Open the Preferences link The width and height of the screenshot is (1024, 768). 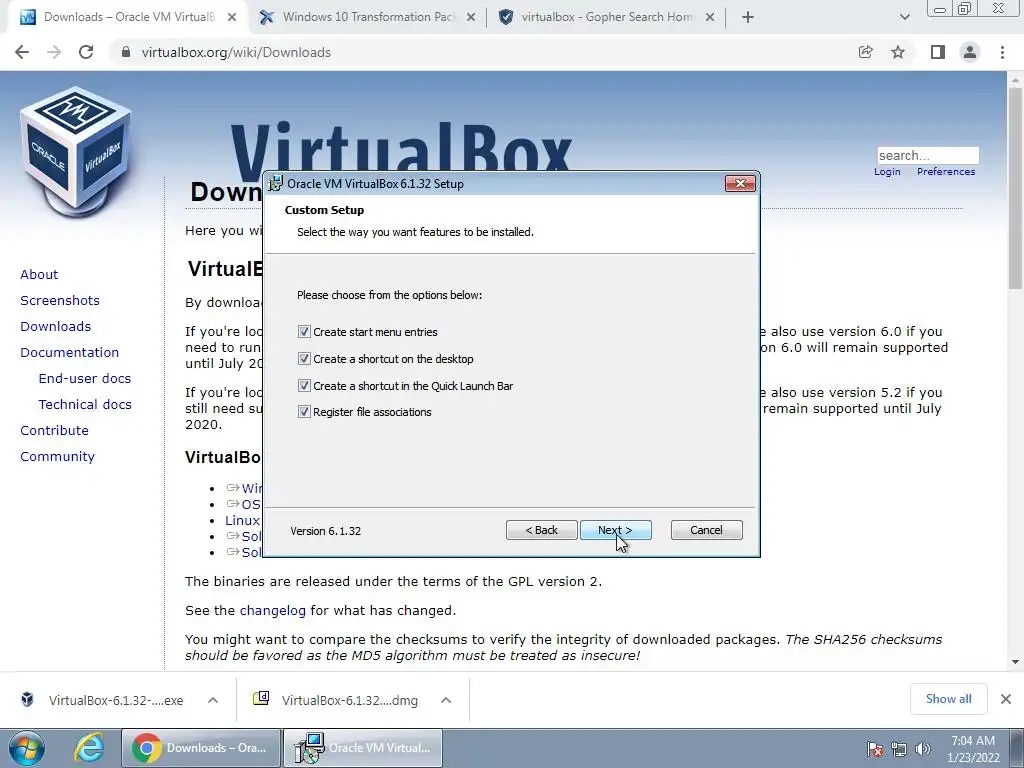(x=946, y=172)
